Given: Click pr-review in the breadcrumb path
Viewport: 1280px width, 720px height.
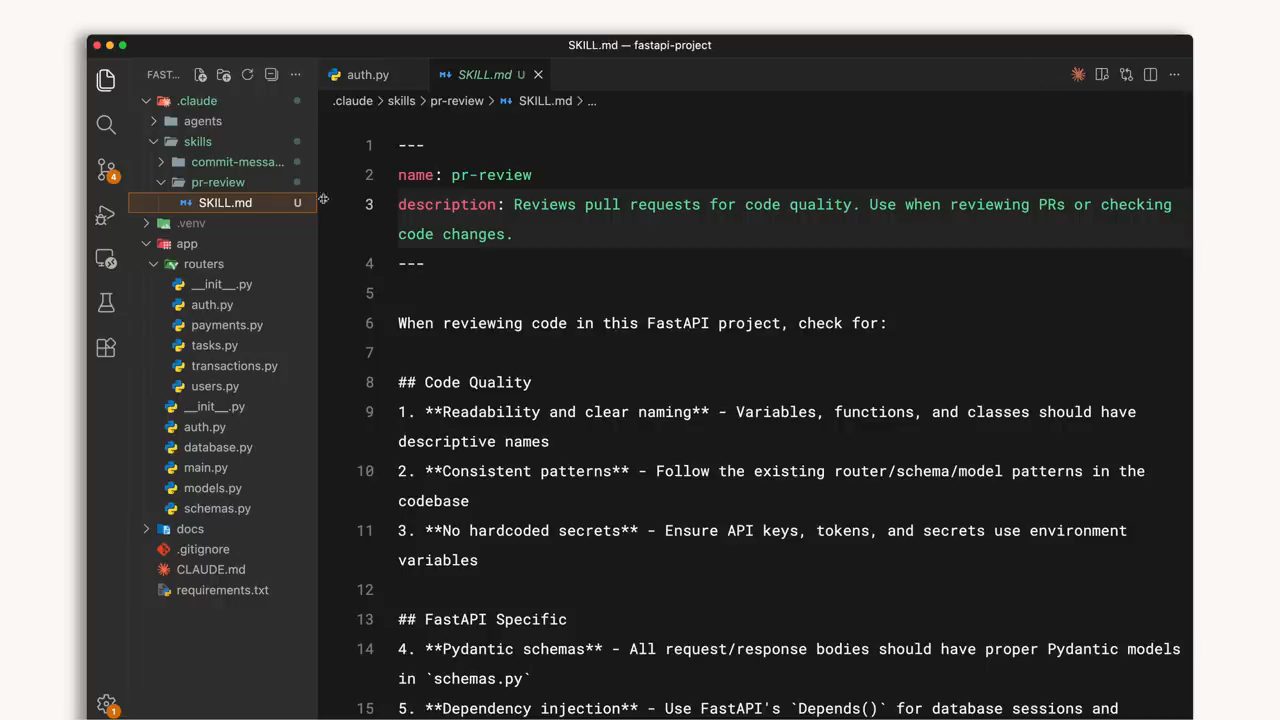Looking at the screenshot, I should coord(457,101).
